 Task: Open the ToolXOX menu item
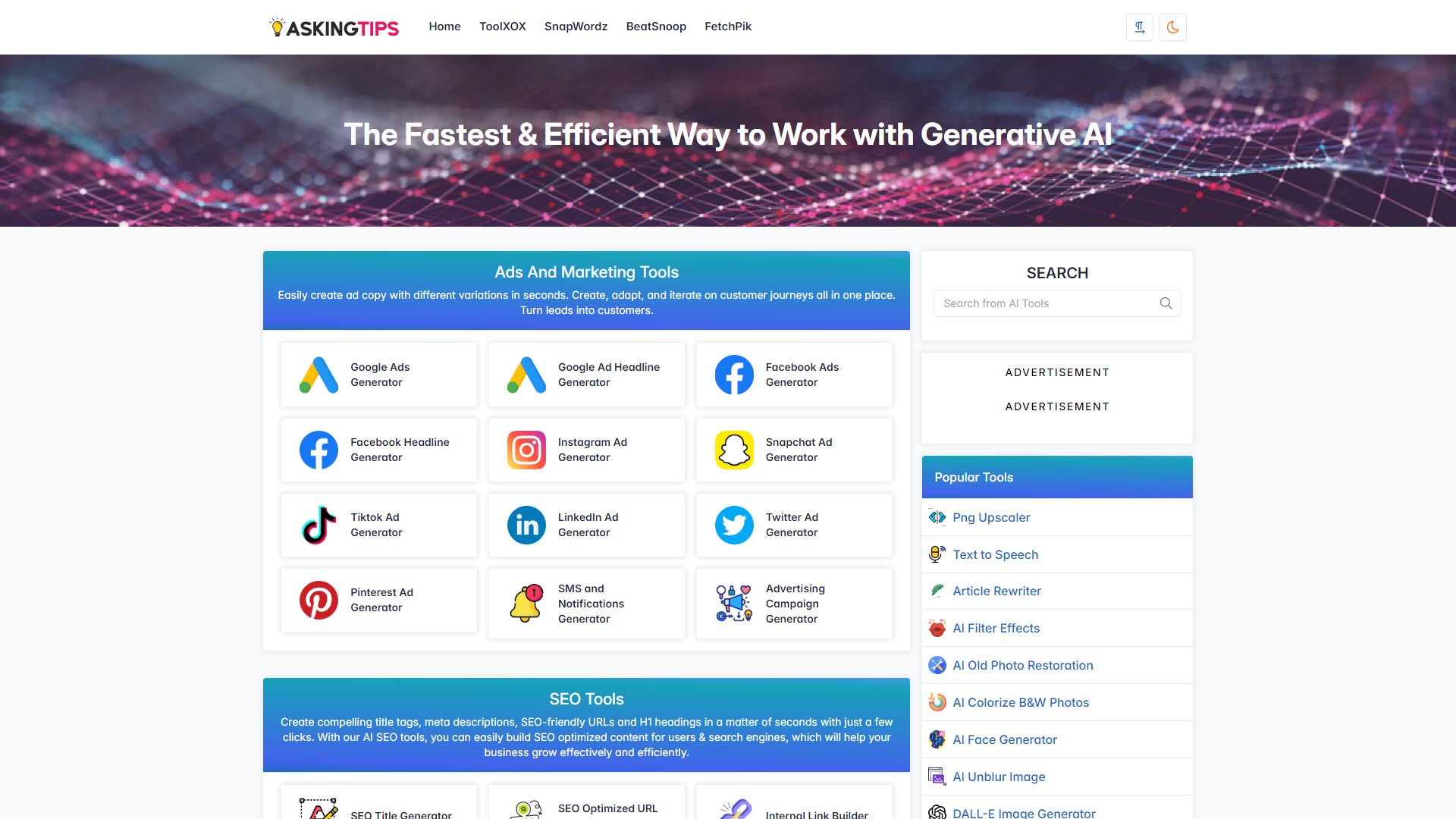pos(502,26)
